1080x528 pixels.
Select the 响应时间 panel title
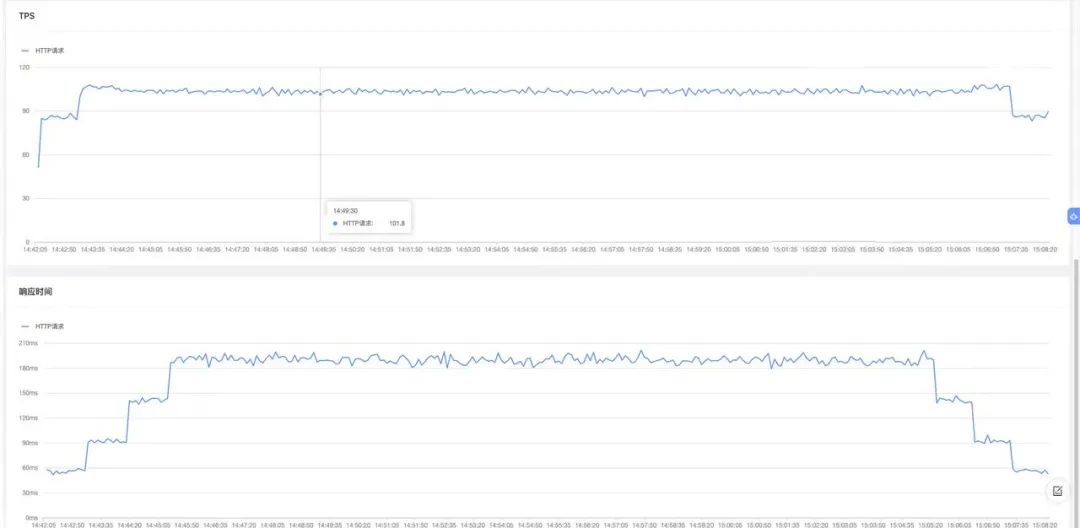pyautogui.click(x=36, y=292)
